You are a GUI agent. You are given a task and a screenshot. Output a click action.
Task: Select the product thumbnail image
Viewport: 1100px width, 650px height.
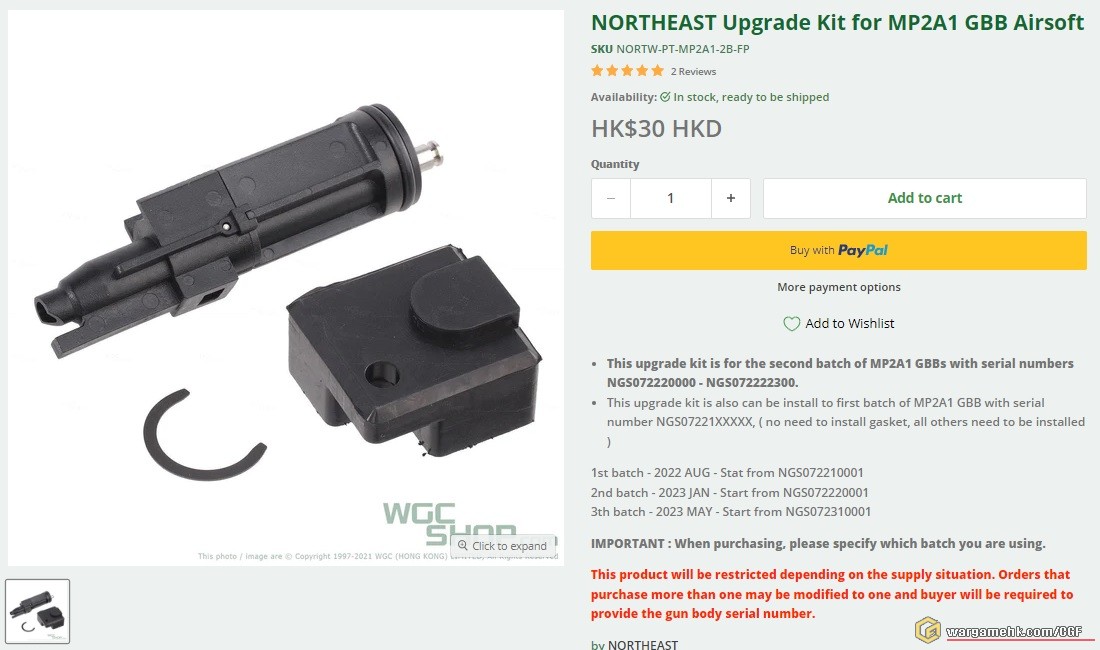[38, 611]
